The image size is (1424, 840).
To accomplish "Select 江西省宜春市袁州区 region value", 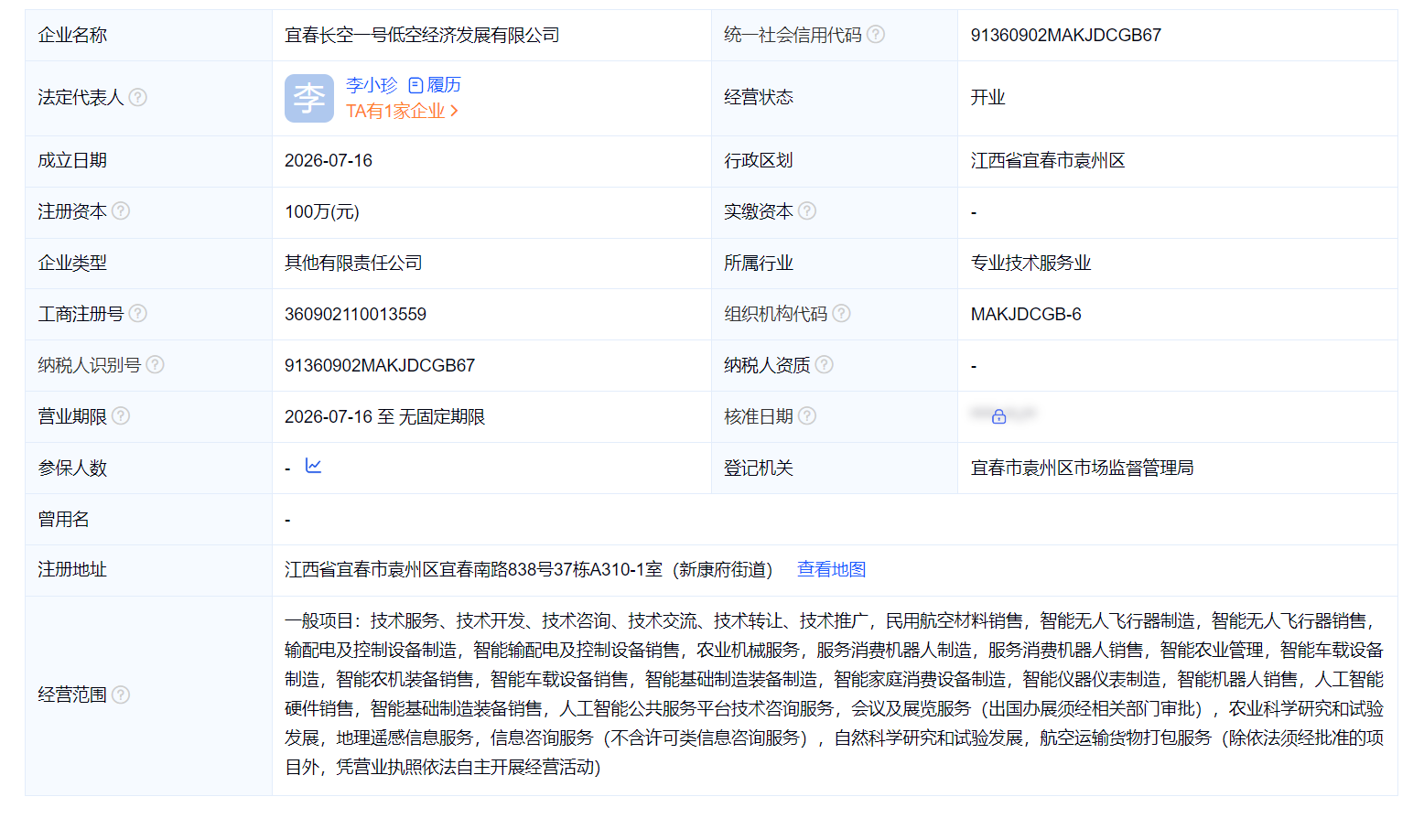I will (x=1048, y=160).
